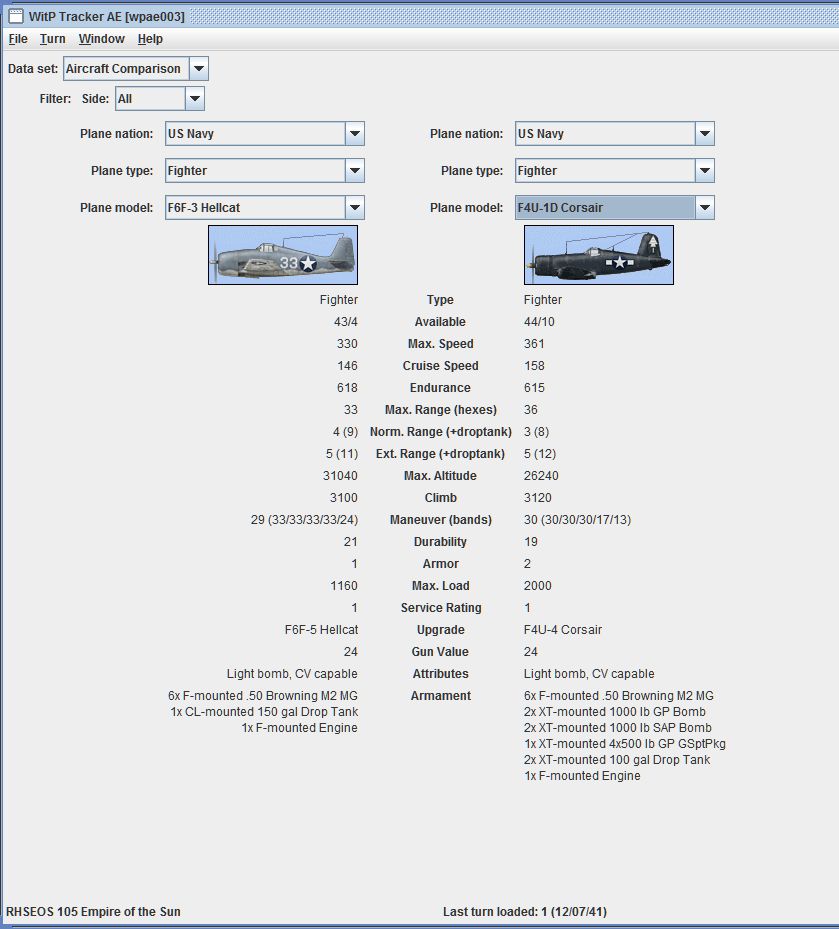The image size is (839, 929).
Task: Click the F6F-3 Hellcat aircraft image
Action: (283, 255)
